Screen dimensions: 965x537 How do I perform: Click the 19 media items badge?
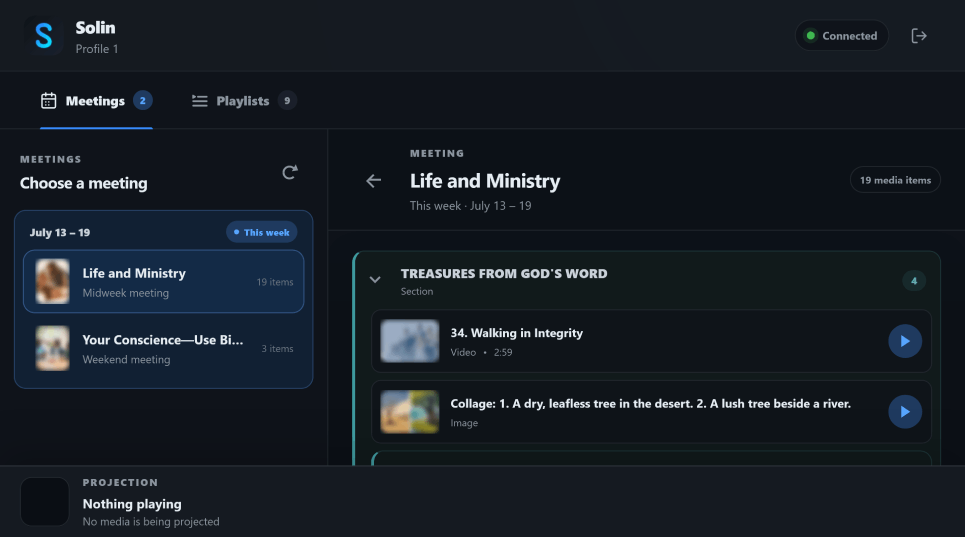pos(895,180)
